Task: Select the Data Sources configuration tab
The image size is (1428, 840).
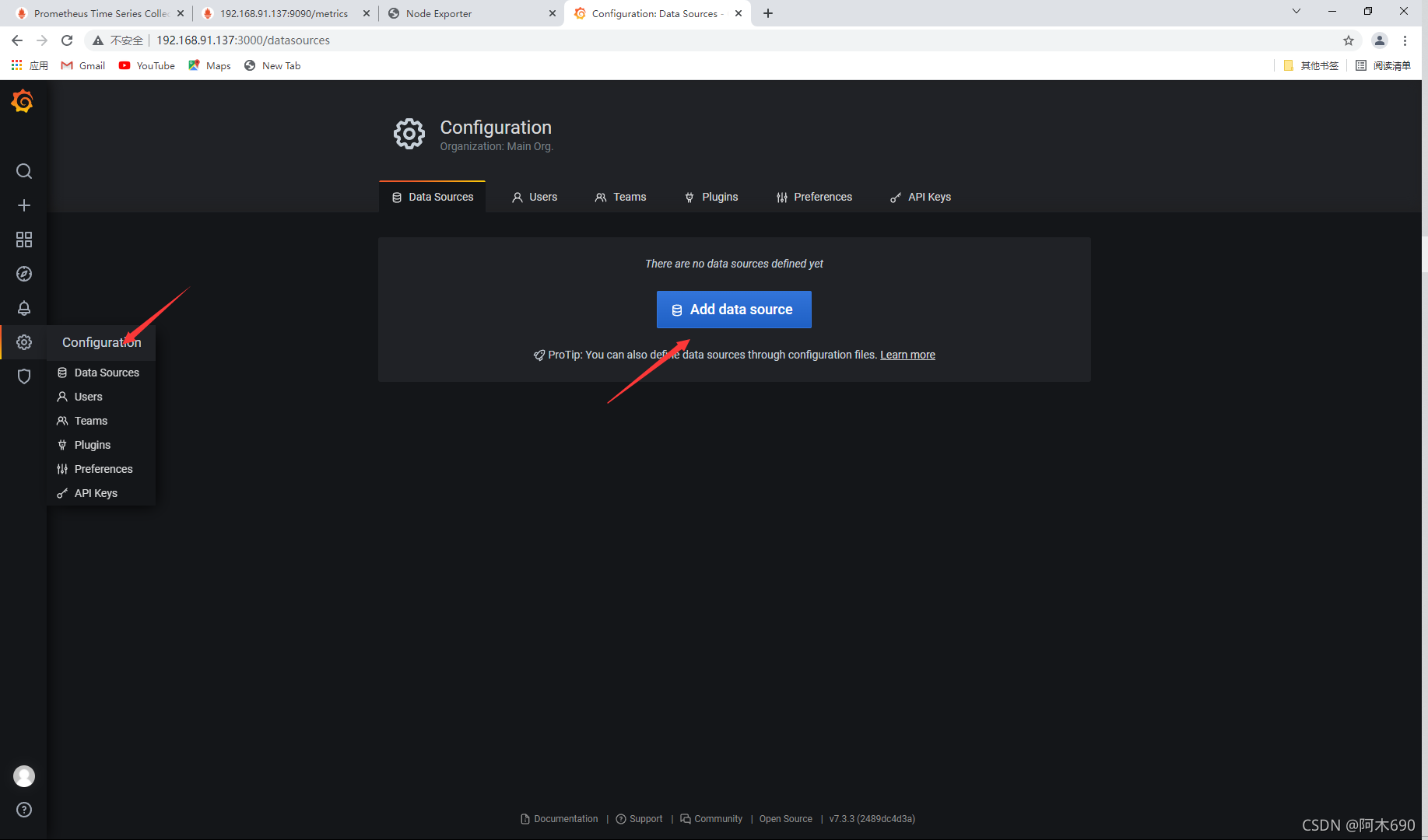Action: [x=433, y=197]
